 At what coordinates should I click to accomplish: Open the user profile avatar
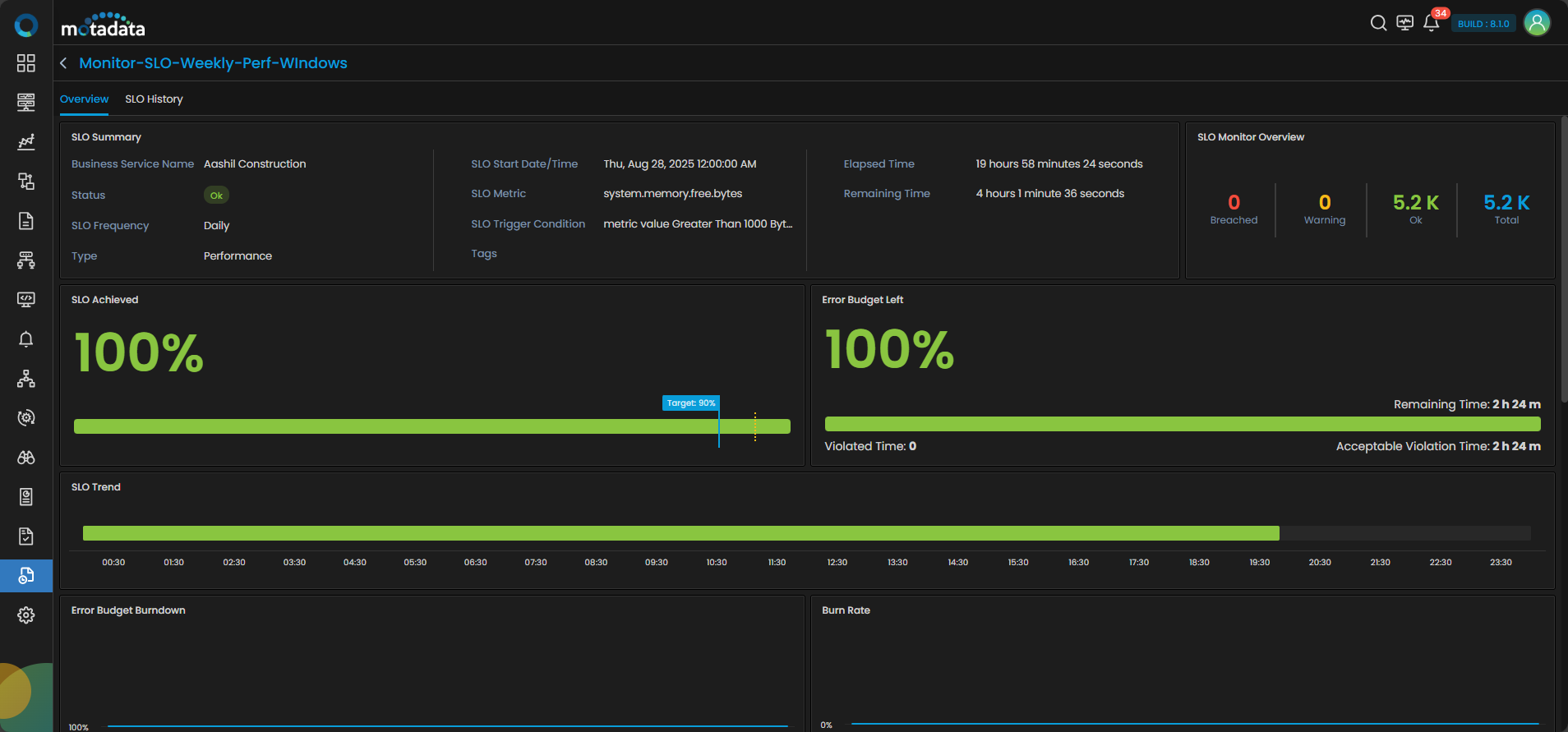[x=1537, y=23]
